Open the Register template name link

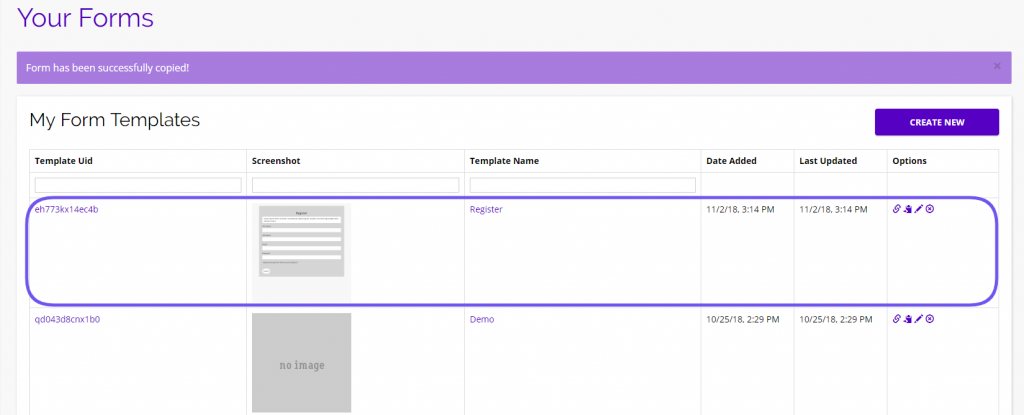[487, 210]
